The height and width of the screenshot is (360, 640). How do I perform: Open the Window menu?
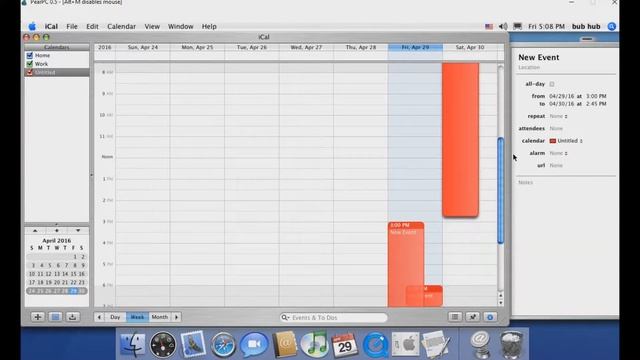tap(180, 27)
